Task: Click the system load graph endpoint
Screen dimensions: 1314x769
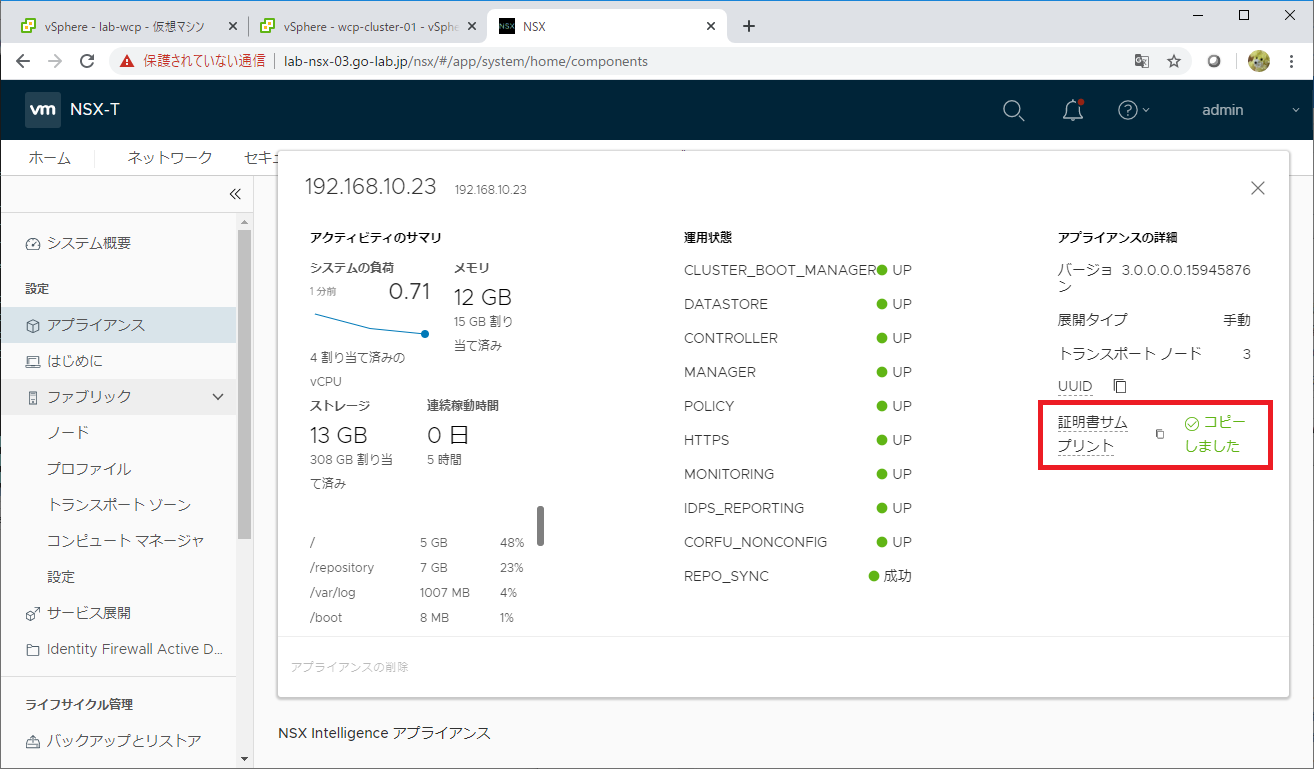Action: point(425,333)
